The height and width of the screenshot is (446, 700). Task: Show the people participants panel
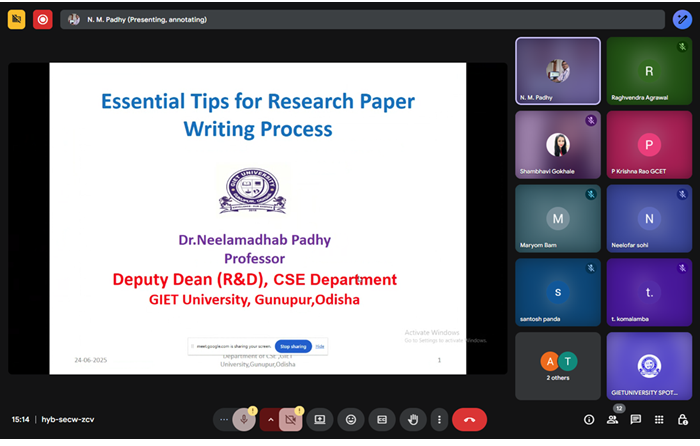click(x=612, y=419)
